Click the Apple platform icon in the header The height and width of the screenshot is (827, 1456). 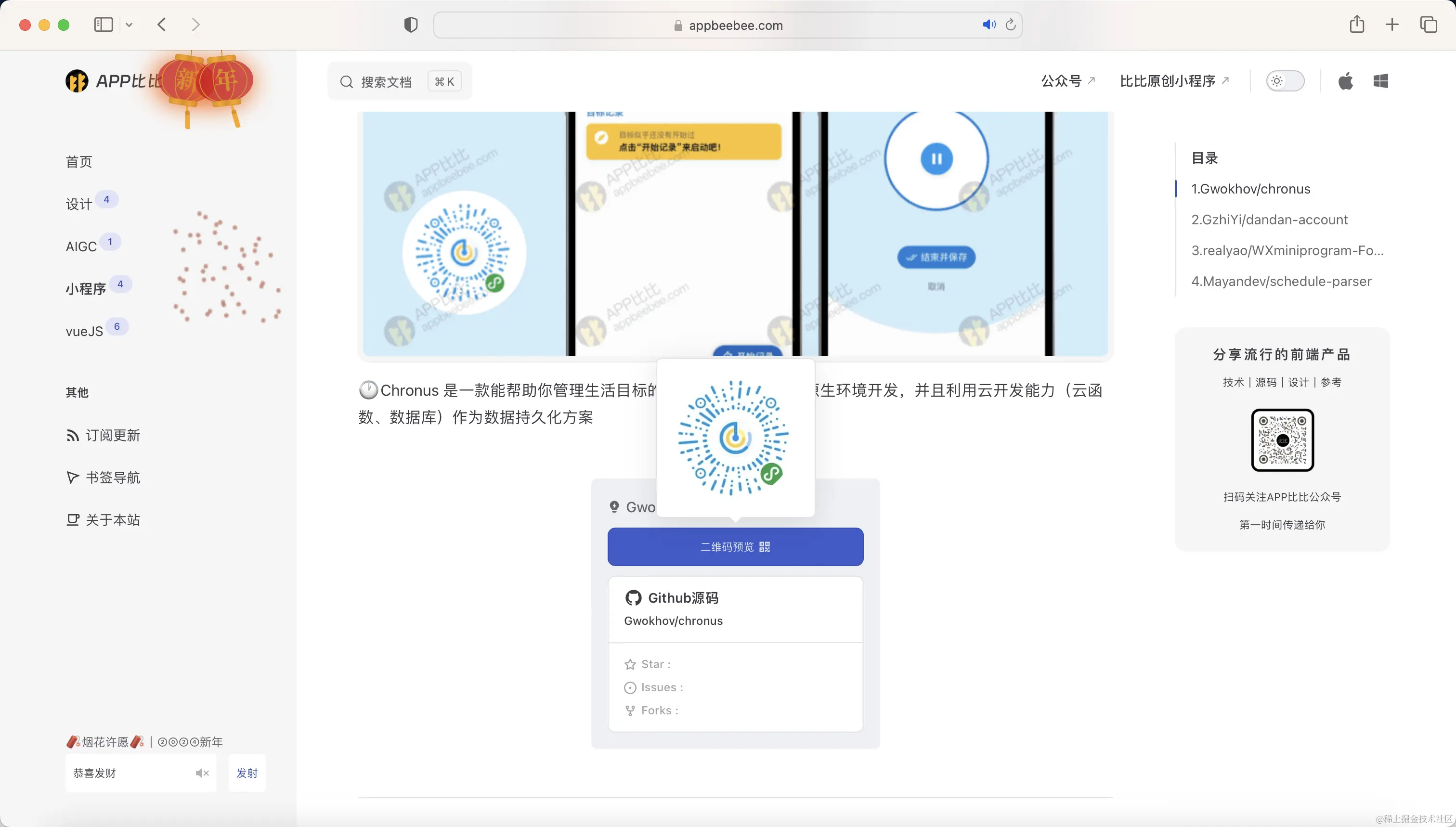coord(1345,81)
